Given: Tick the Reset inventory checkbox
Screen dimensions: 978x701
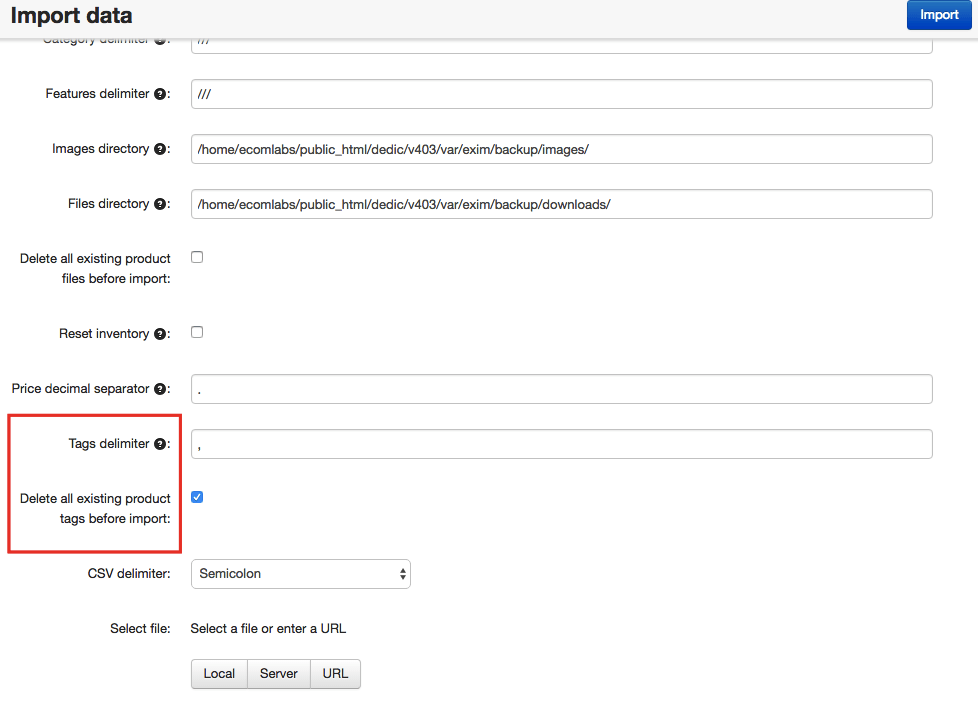Looking at the screenshot, I should (197, 332).
